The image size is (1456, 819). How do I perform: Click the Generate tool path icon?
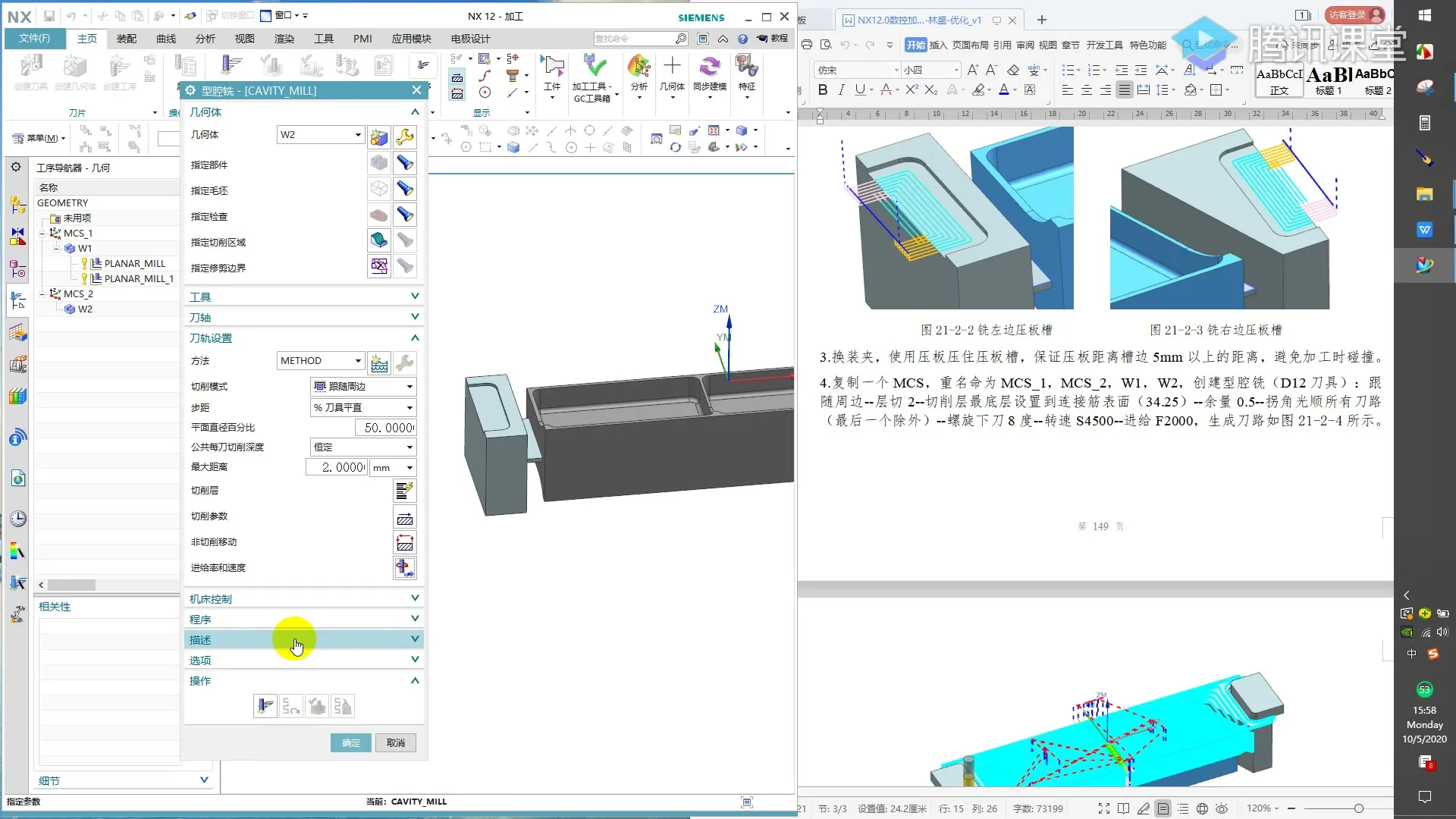[x=265, y=707]
